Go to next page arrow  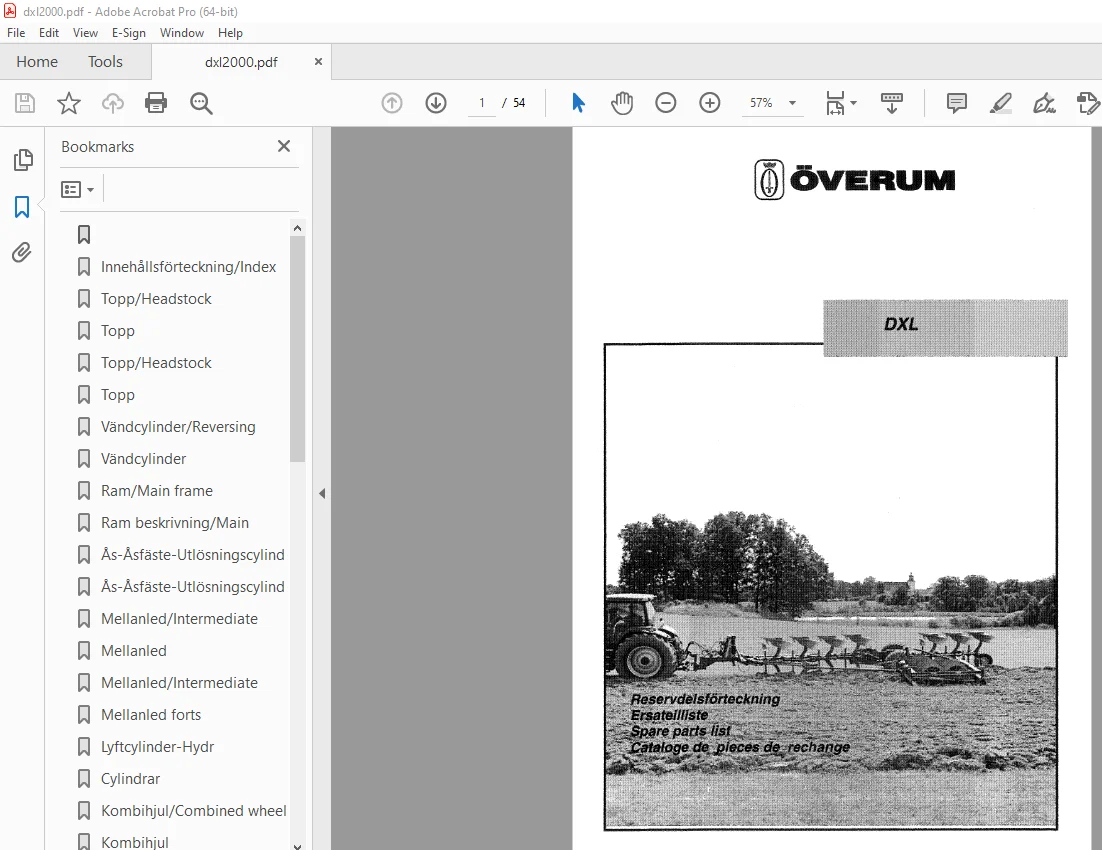click(x=436, y=103)
